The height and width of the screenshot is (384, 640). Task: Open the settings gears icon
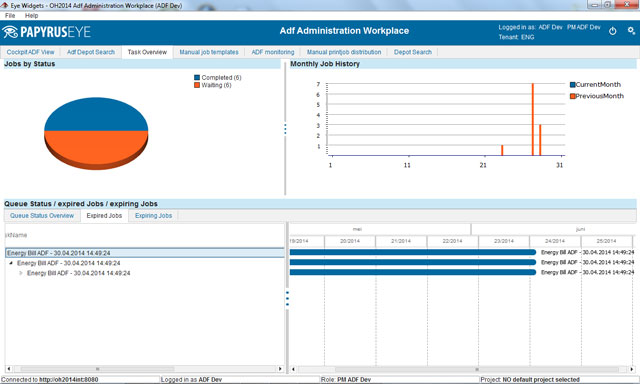click(631, 31)
